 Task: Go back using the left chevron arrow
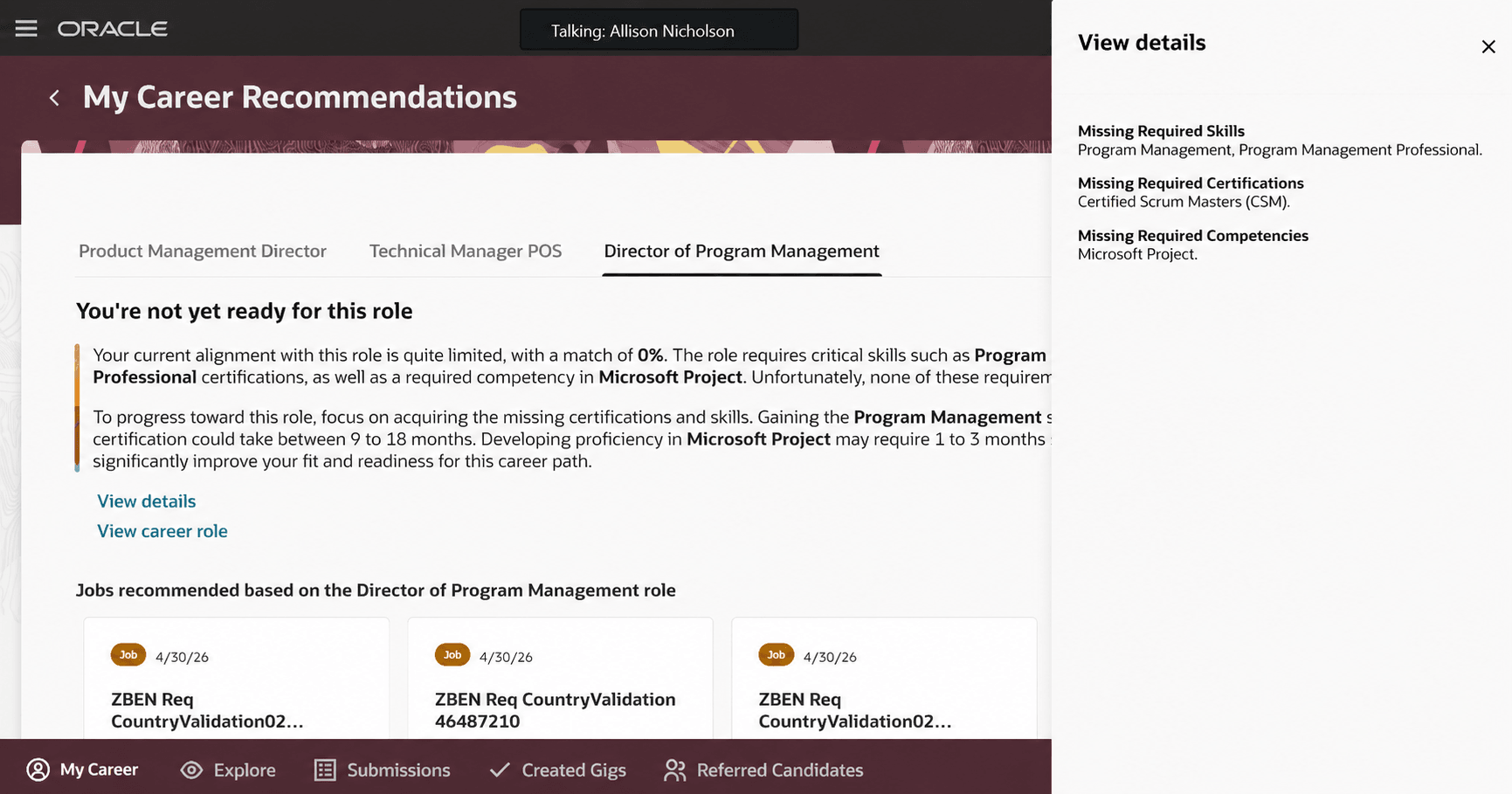[x=54, y=98]
